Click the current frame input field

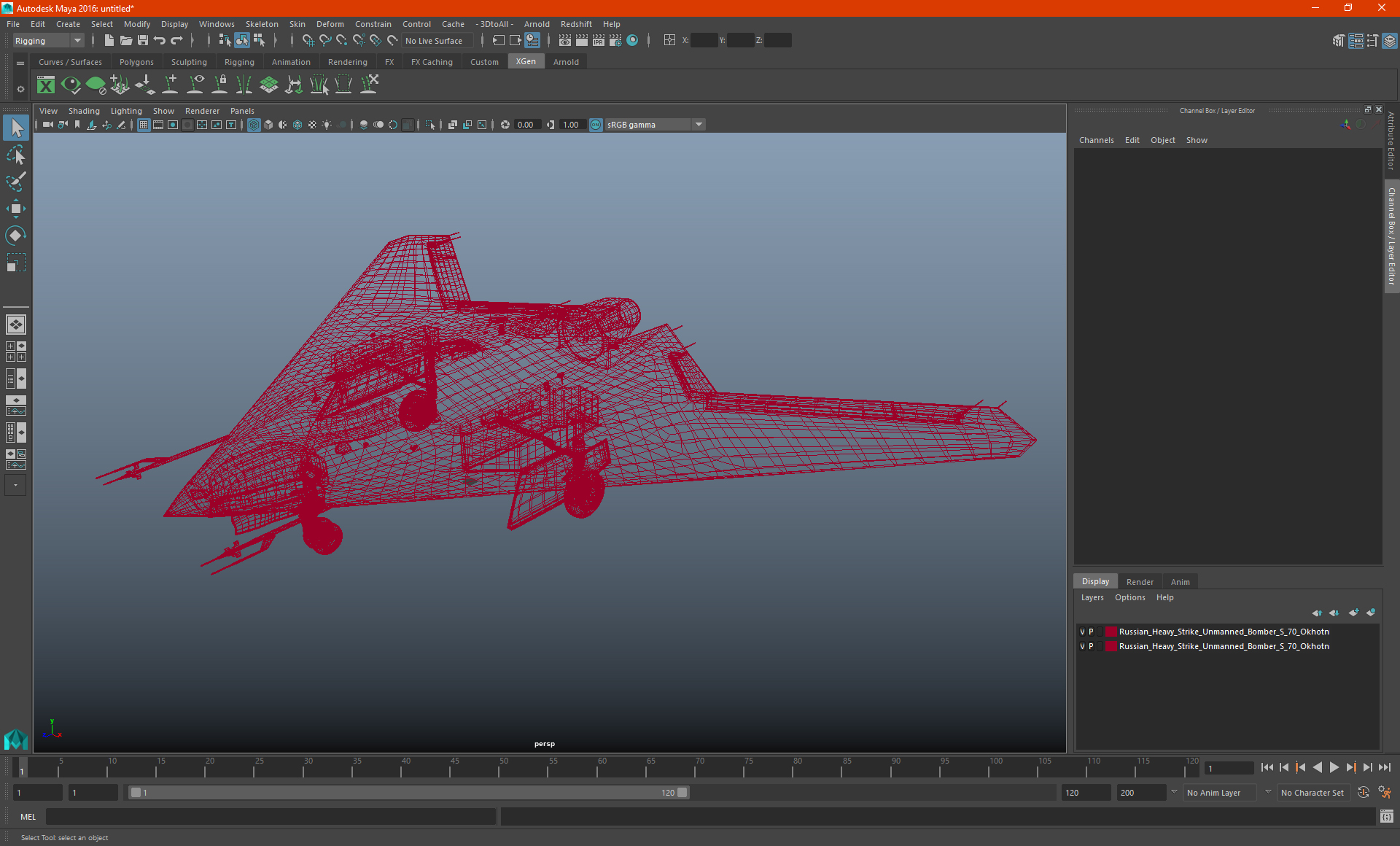(1230, 768)
